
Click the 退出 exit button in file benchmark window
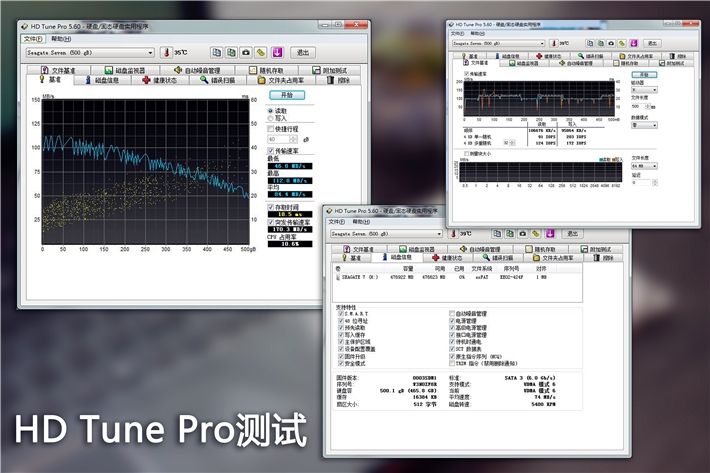(x=652, y=43)
